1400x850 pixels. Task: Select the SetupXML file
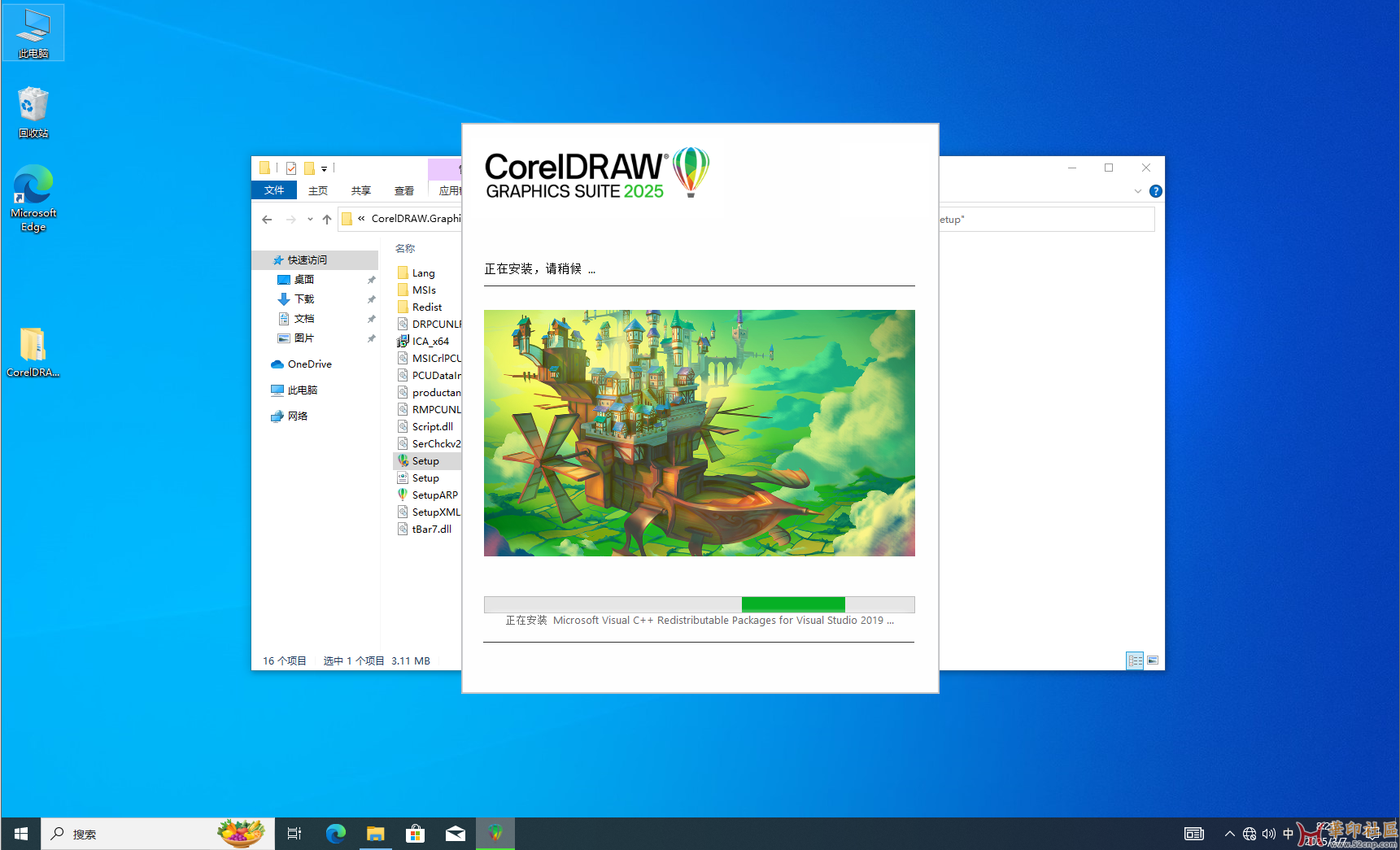pyautogui.click(x=428, y=512)
